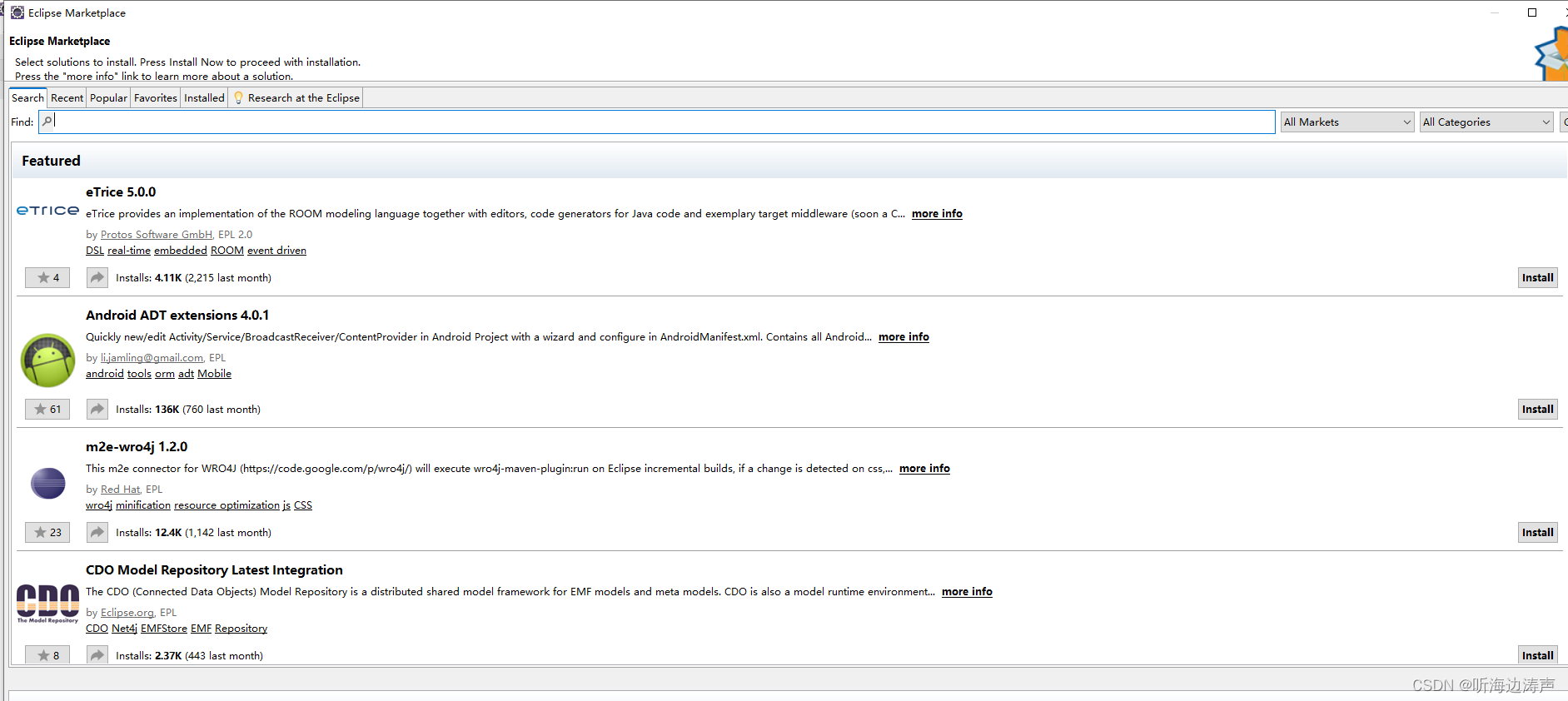Share Android ADT extensions 4.0.1
1568x701 pixels.
pos(97,410)
